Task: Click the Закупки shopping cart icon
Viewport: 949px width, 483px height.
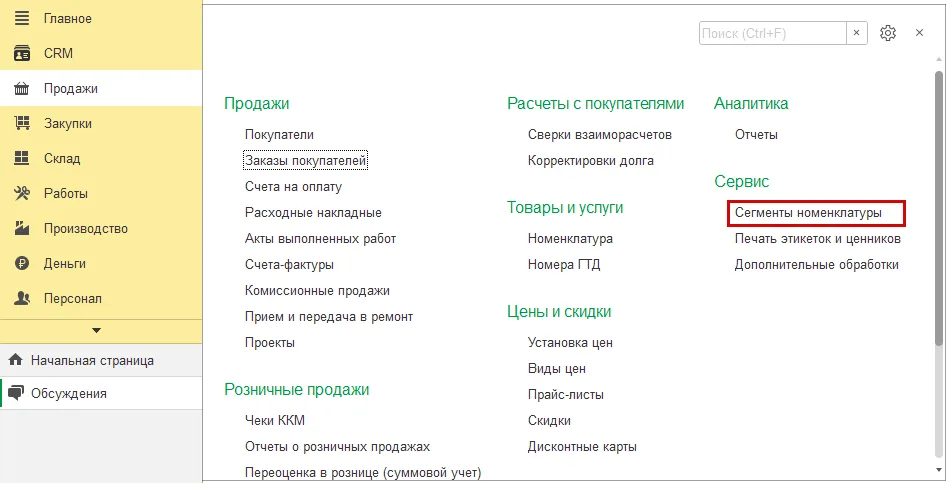Action: point(22,123)
